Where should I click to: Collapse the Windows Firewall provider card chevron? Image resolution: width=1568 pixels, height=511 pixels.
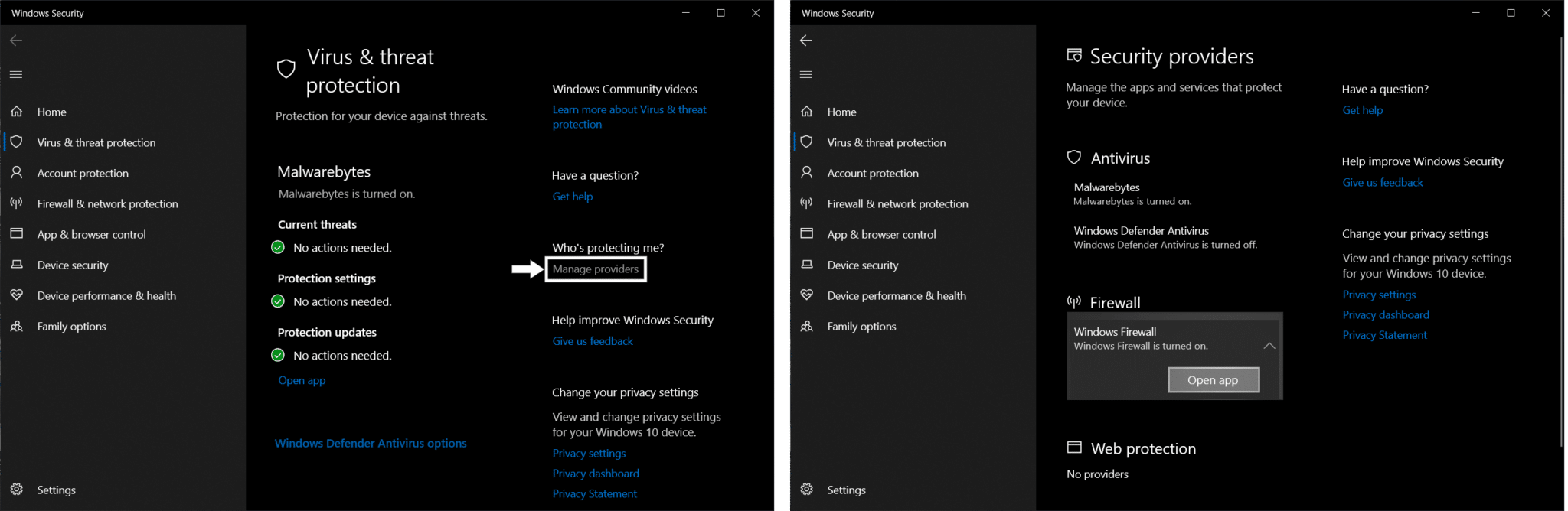[1269, 346]
